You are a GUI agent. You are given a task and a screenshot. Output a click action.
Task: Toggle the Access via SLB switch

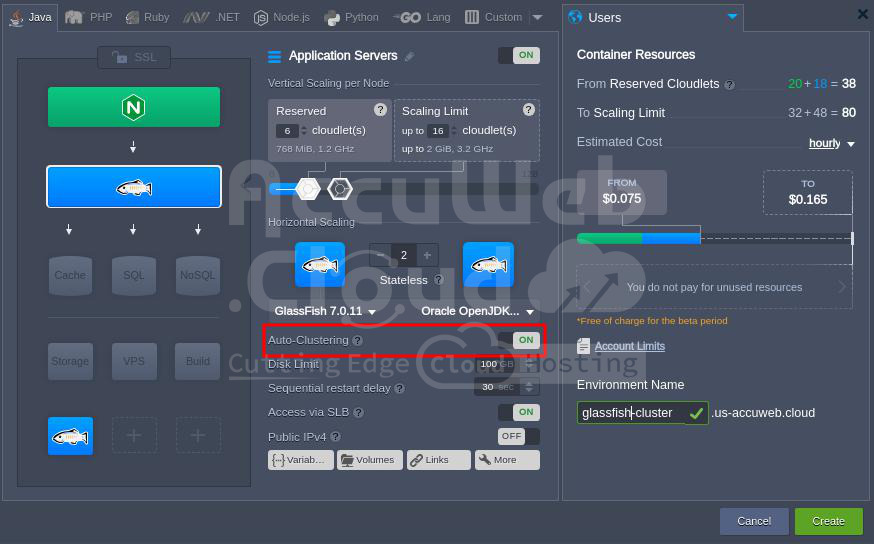[519, 412]
